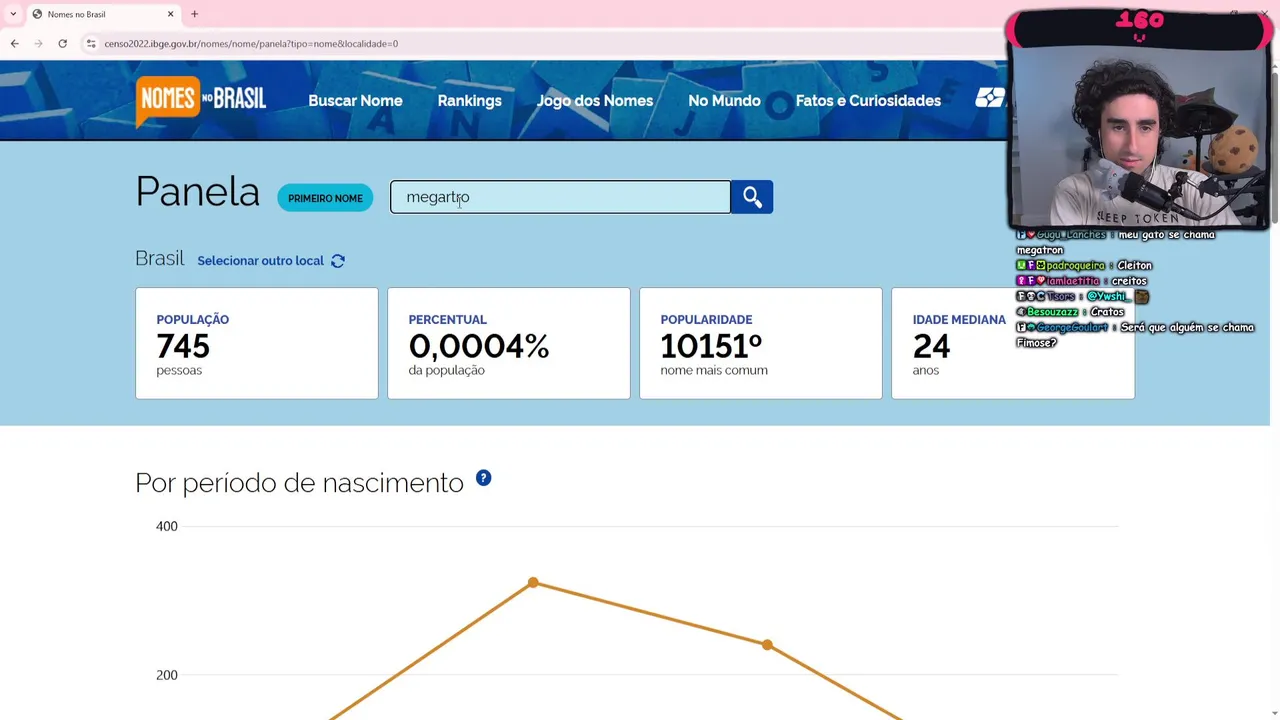Image resolution: width=1280 pixels, height=720 pixels.
Task: Click the name search input field
Action: coord(560,197)
